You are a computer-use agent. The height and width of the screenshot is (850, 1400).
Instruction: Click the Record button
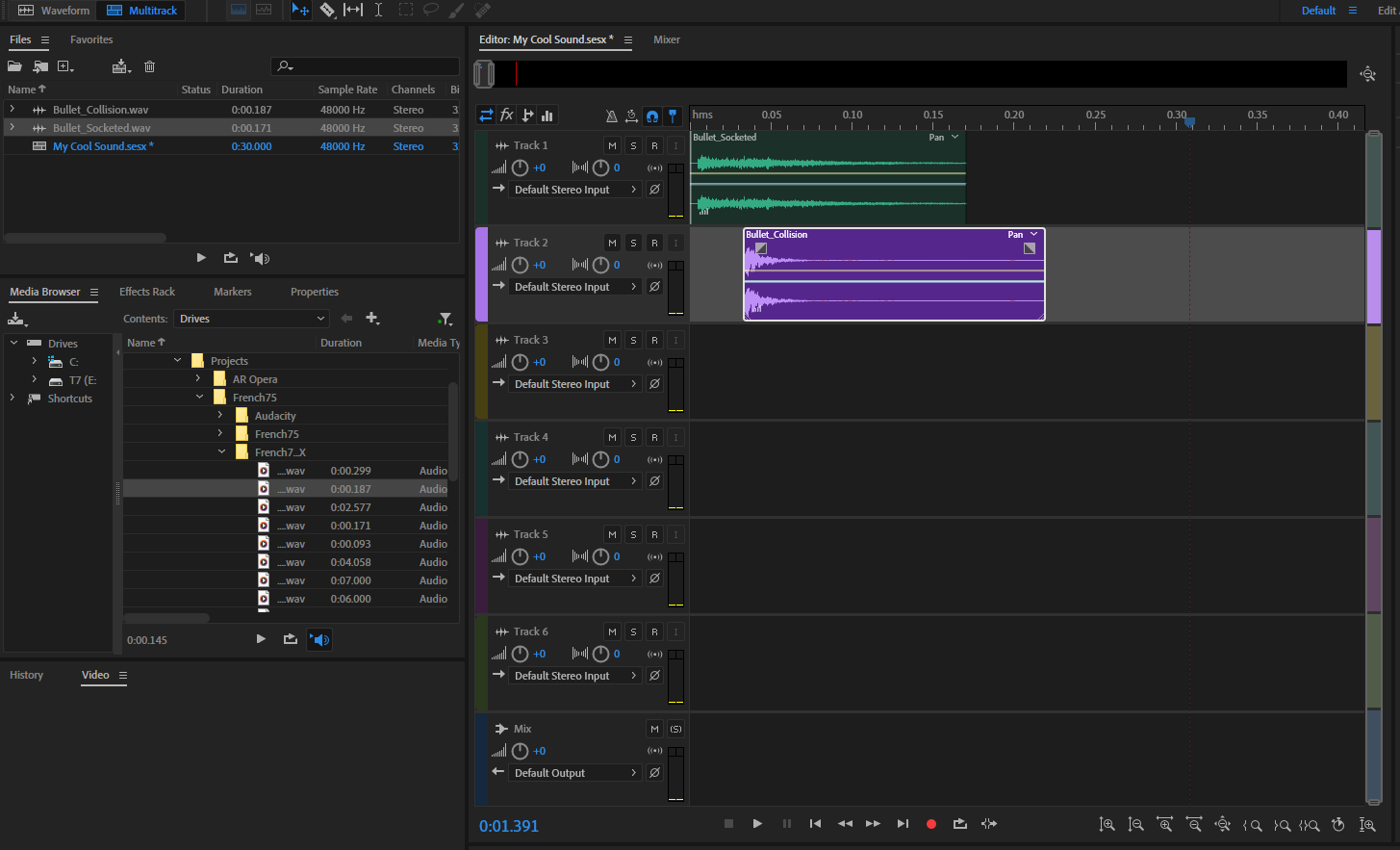[930, 823]
